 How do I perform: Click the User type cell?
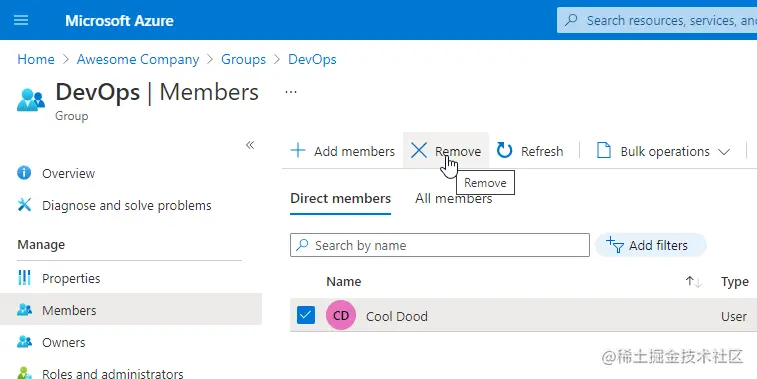[x=734, y=316]
